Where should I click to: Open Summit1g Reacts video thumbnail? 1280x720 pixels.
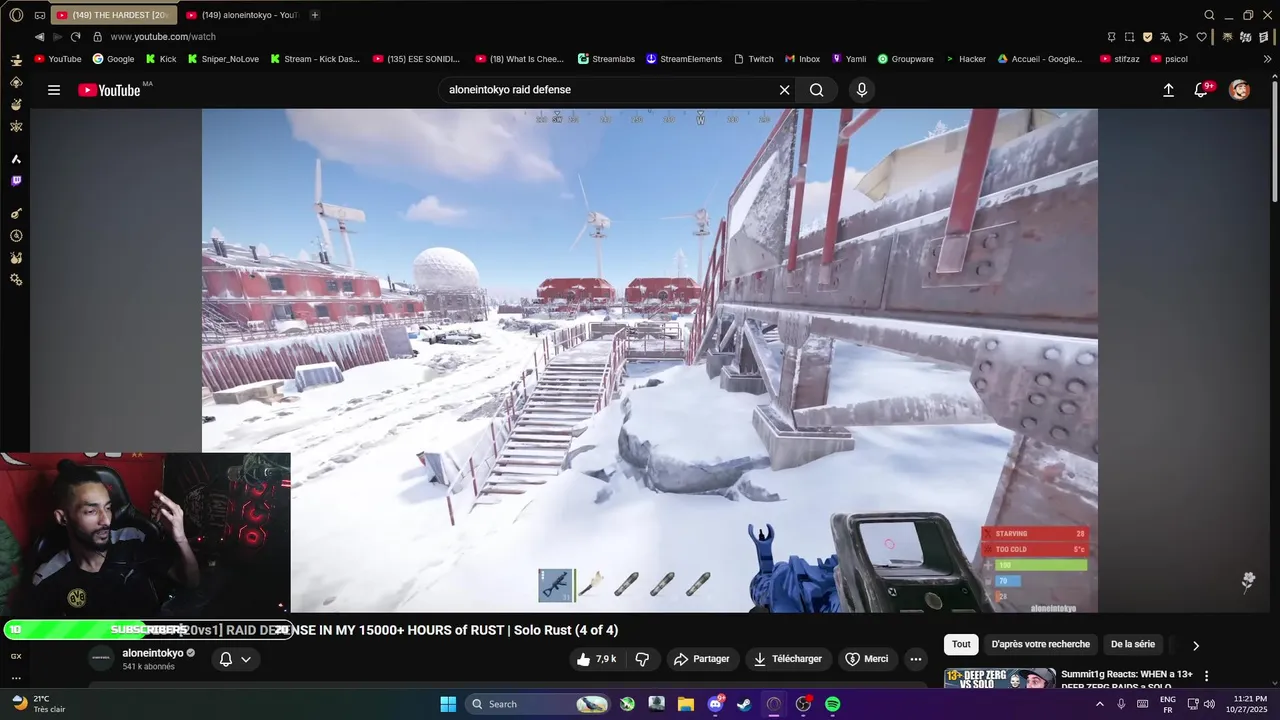1000,678
